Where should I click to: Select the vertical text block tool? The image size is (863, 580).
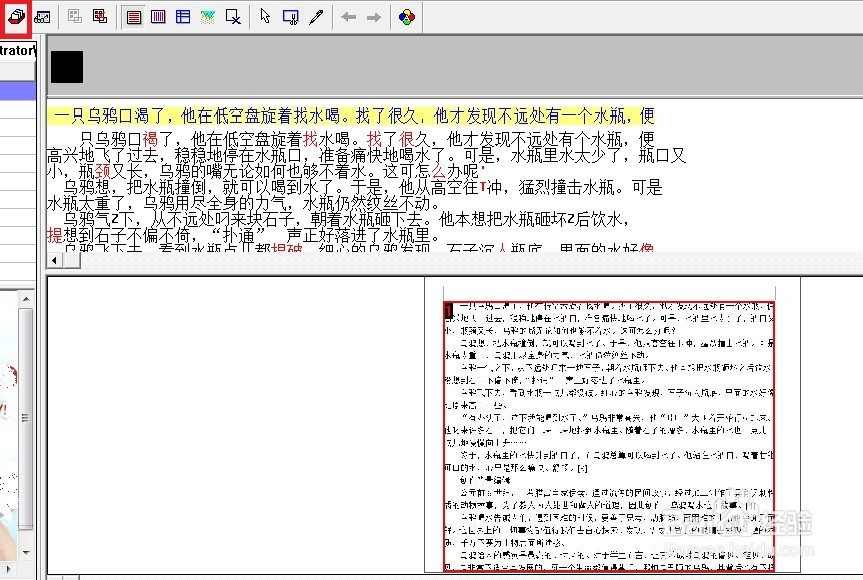tap(160, 16)
